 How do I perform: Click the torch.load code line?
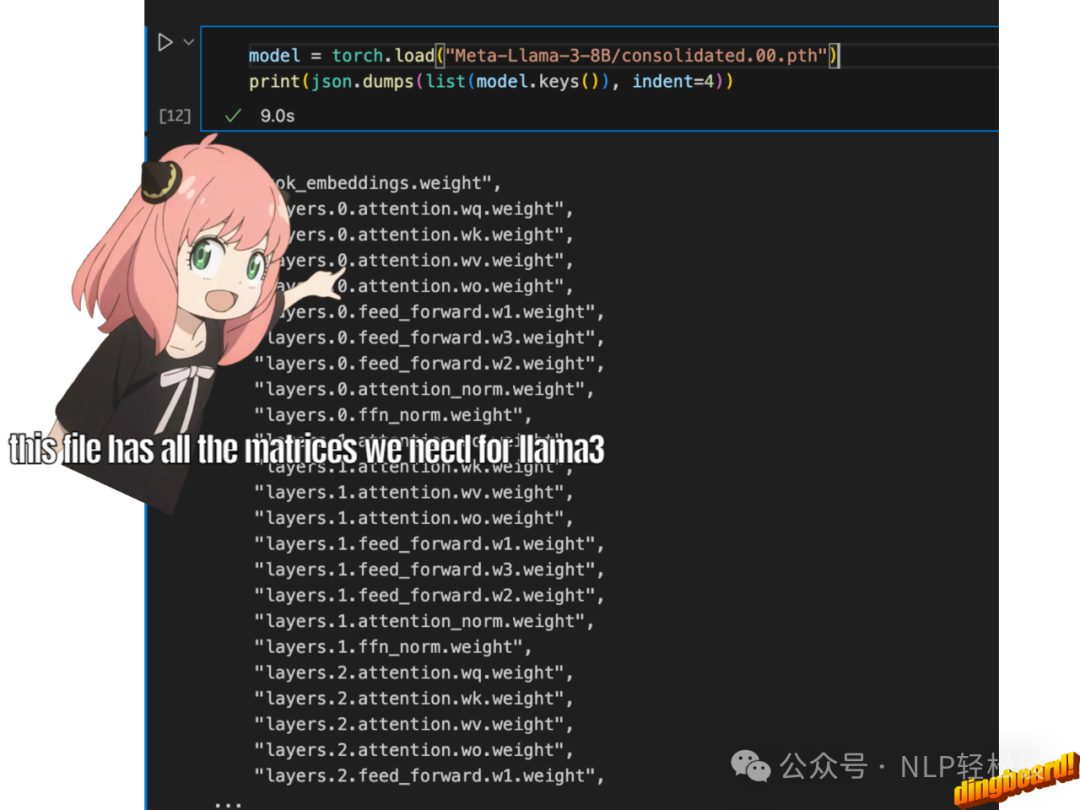coord(543,55)
